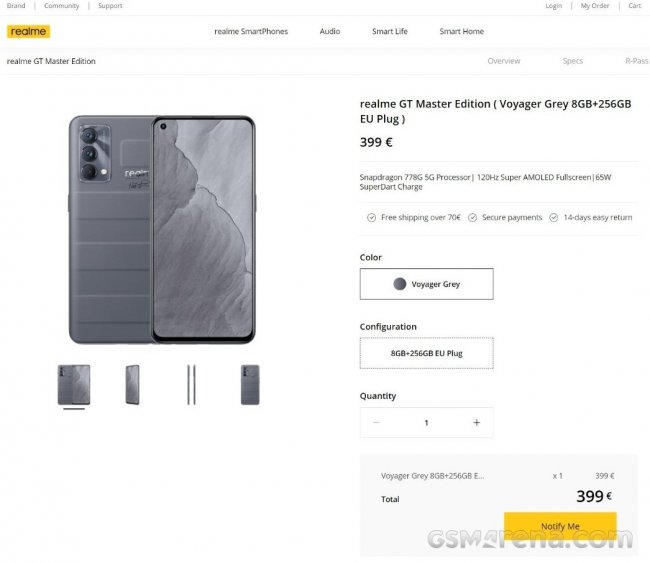Click the minus quantity icon
The height and width of the screenshot is (563, 650).
click(376, 422)
